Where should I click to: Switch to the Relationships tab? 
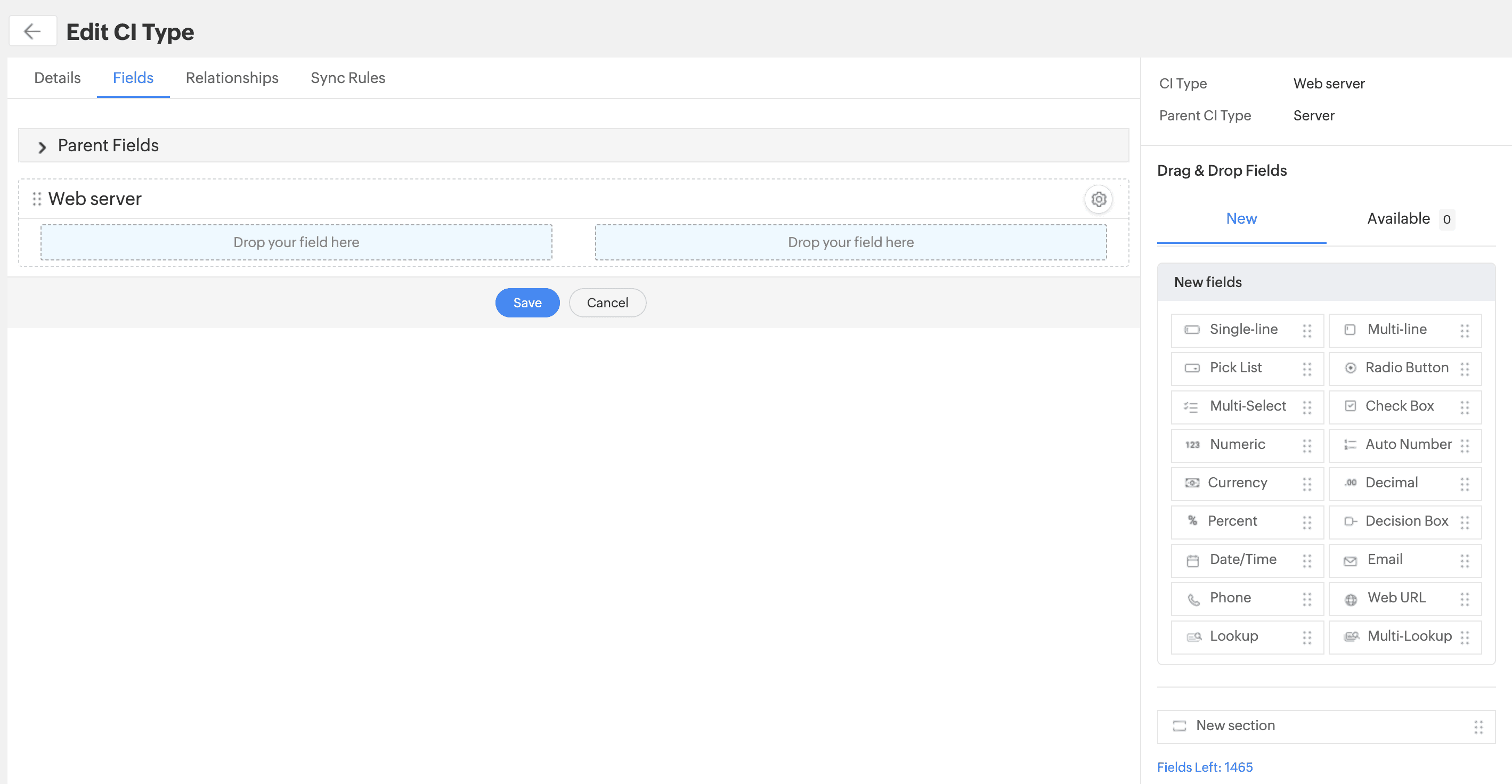click(232, 78)
